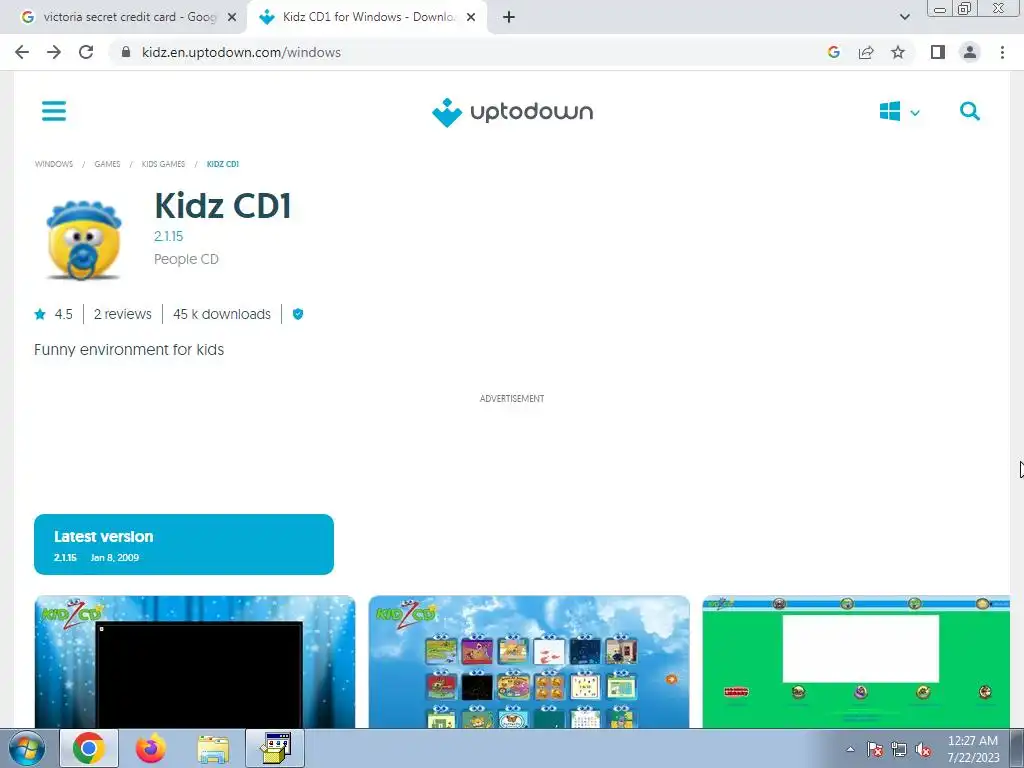Open Chrome three-dot menu
This screenshot has width=1024, height=768.
[x=1002, y=52]
